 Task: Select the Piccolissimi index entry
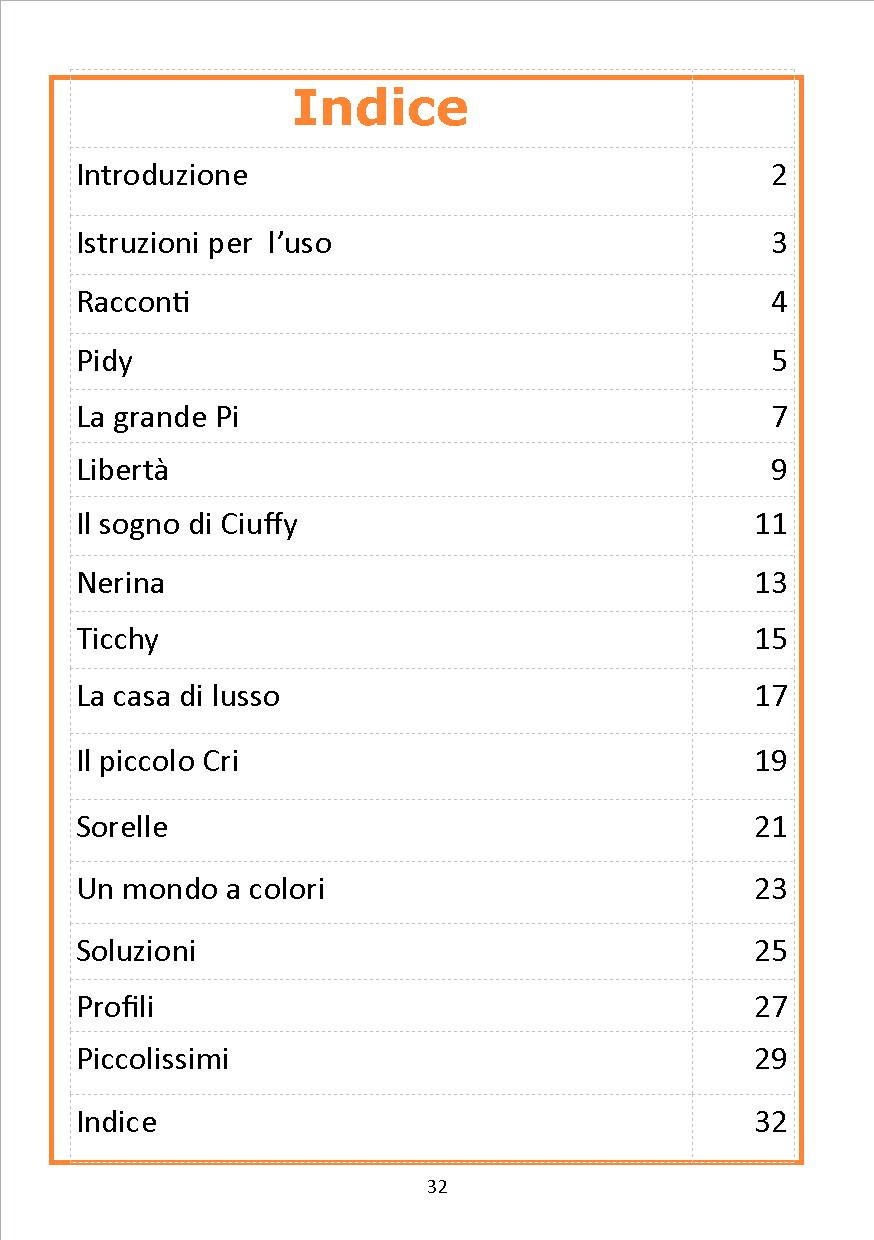[152, 1059]
